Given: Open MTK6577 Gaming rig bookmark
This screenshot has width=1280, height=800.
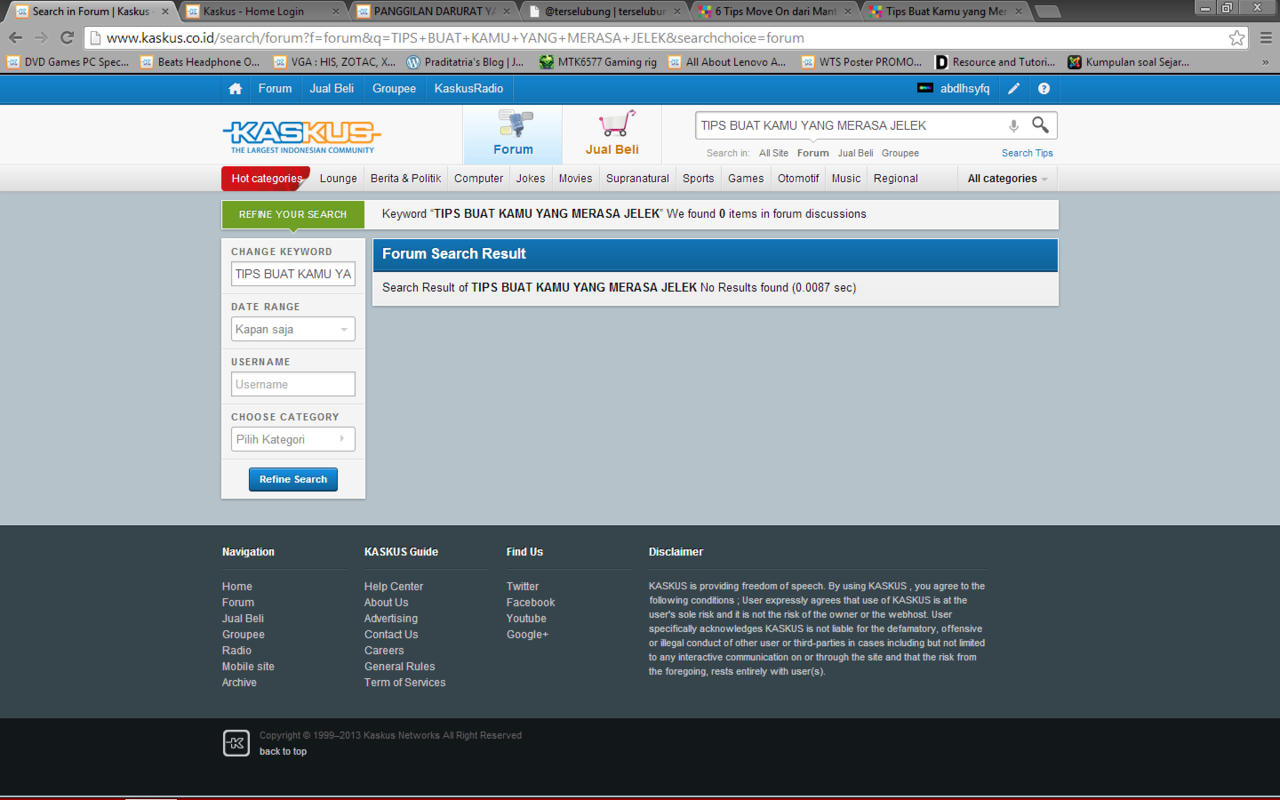Looking at the screenshot, I should point(598,62).
